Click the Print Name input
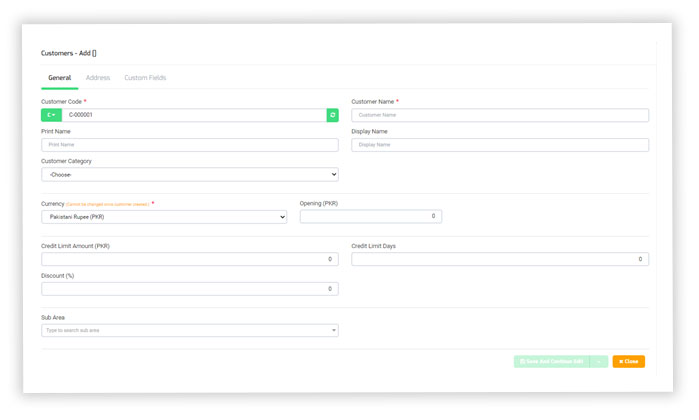Screen dimensions: 699x420 click(190, 145)
